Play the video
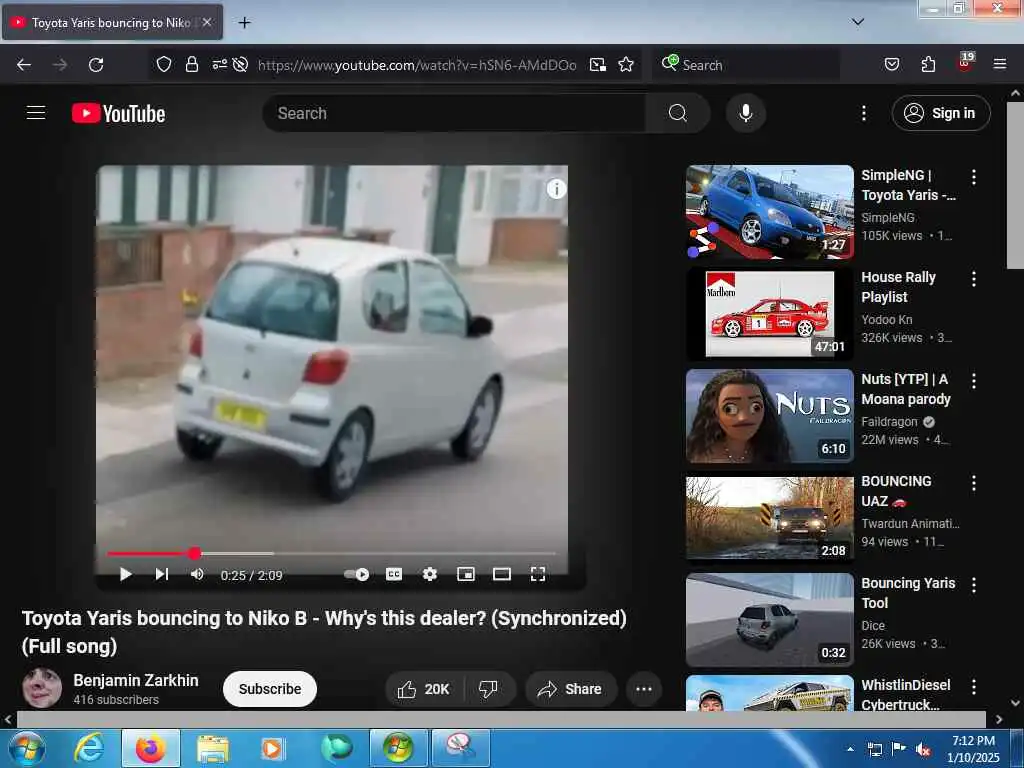This screenshot has height=768, width=1024. point(125,574)
